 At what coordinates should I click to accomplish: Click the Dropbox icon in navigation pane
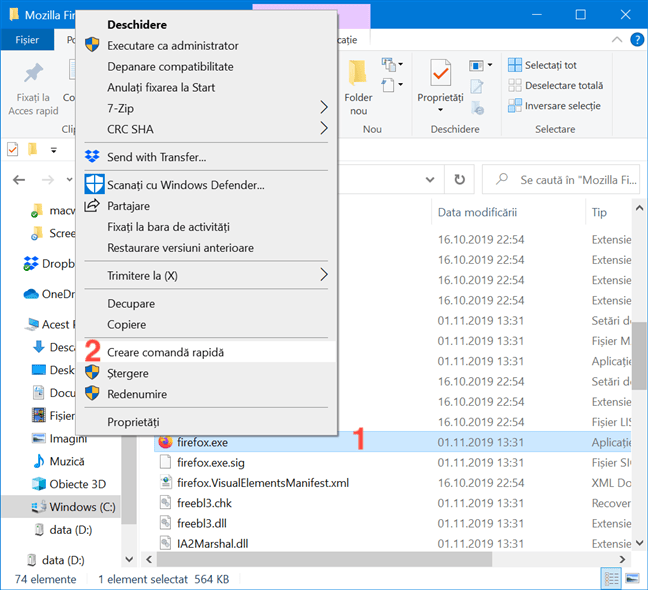[32, 264]
